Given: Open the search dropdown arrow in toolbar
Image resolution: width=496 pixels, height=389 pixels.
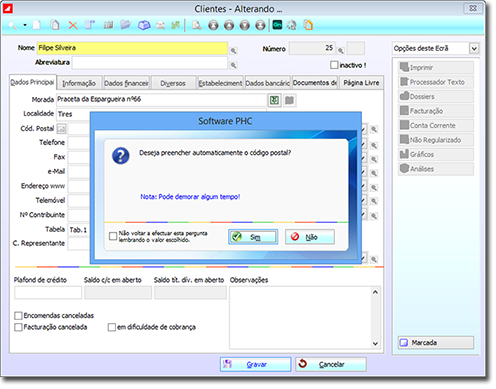Looking at the screenshot, I should (25, 25).
